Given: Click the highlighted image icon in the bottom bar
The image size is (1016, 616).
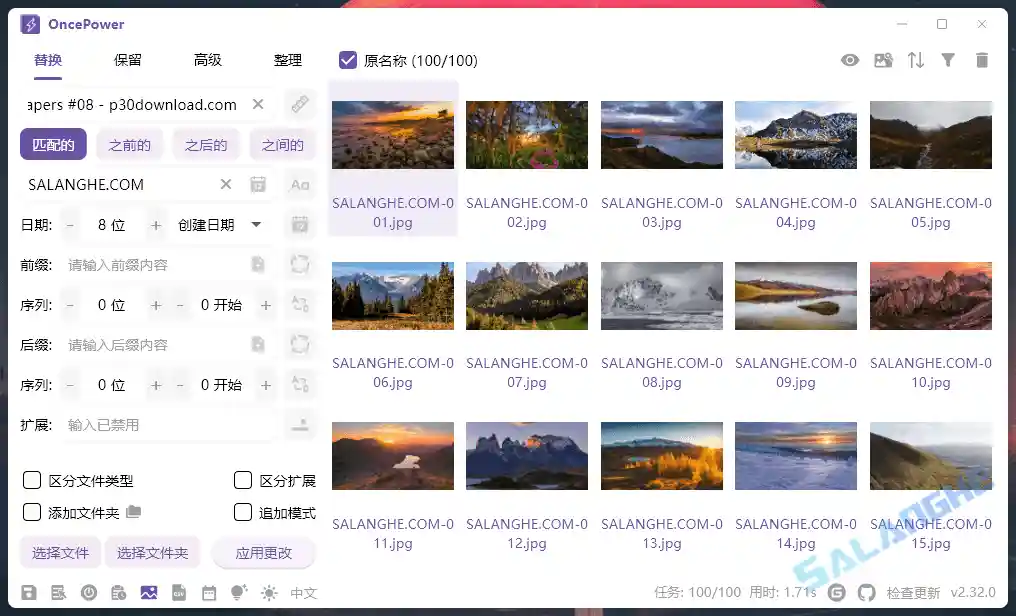Looking at the screenshot, I should (x=150, y=592).
